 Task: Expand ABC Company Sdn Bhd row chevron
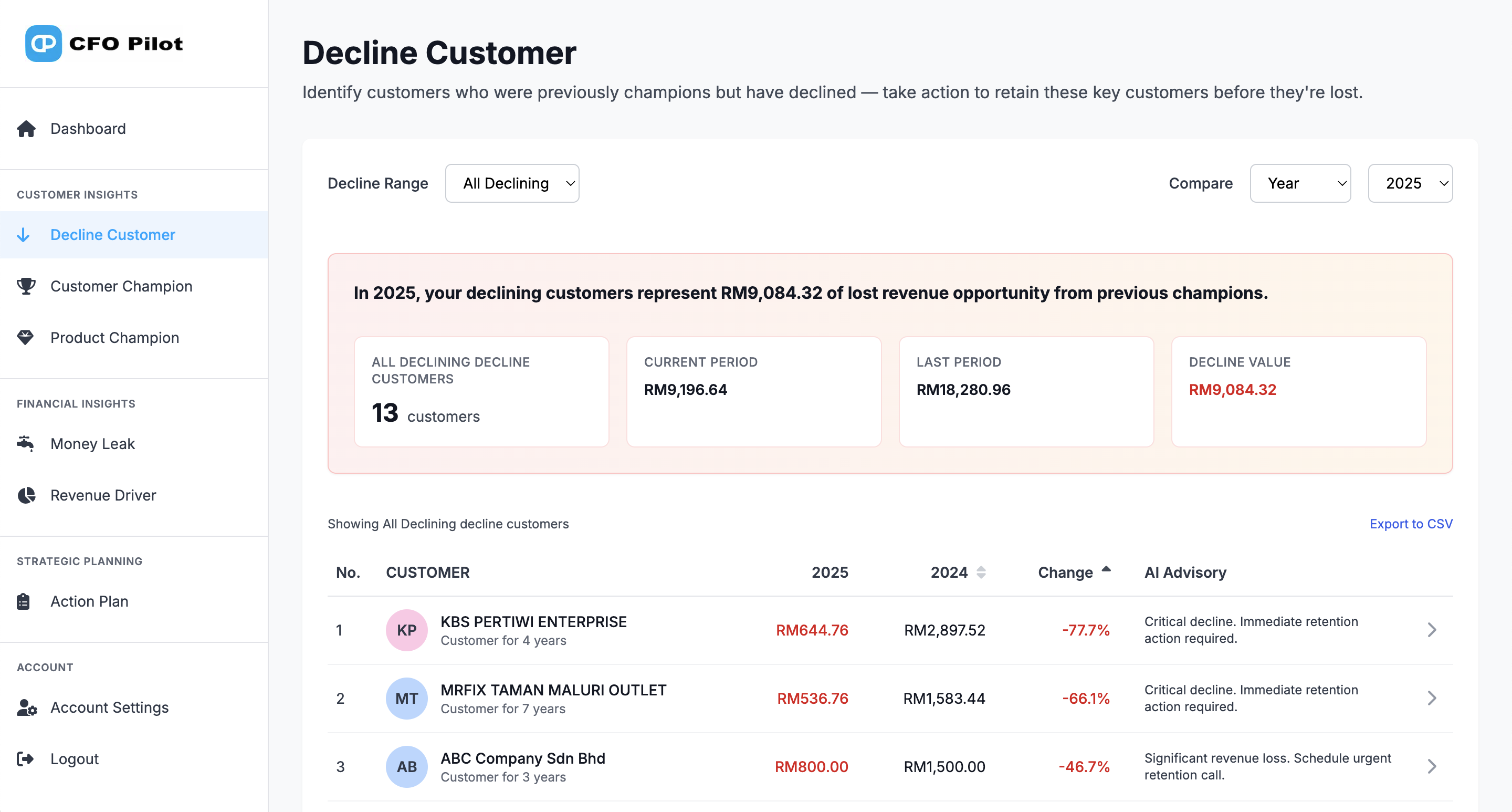(1432, 766)
